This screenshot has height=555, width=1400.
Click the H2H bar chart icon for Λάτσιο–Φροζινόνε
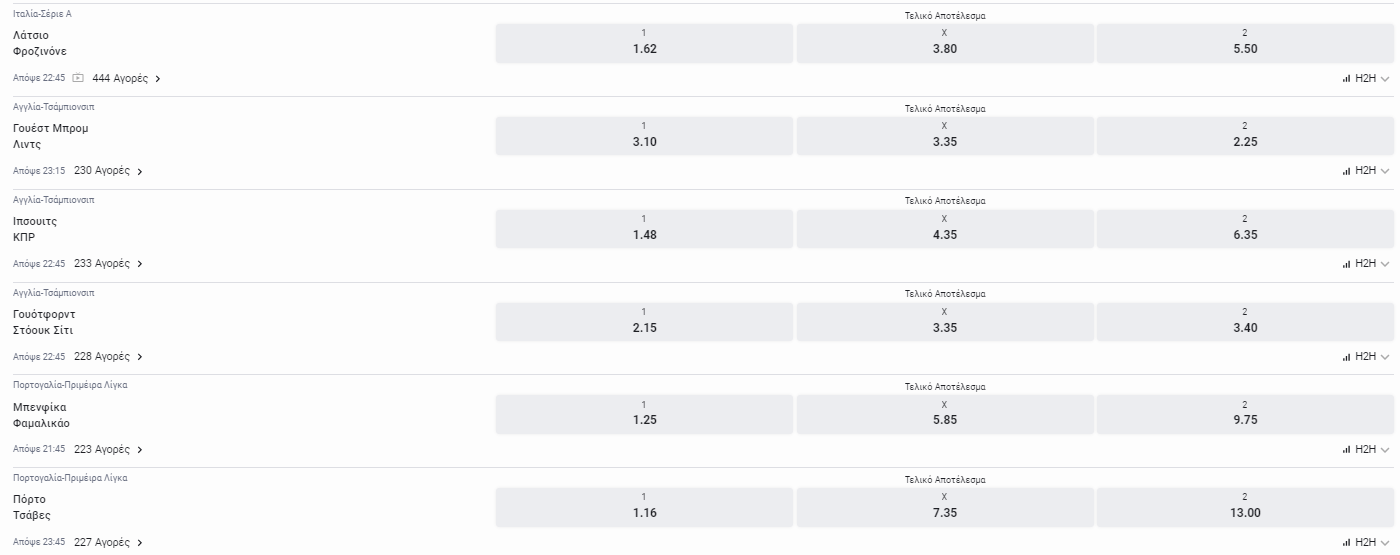1346,78
